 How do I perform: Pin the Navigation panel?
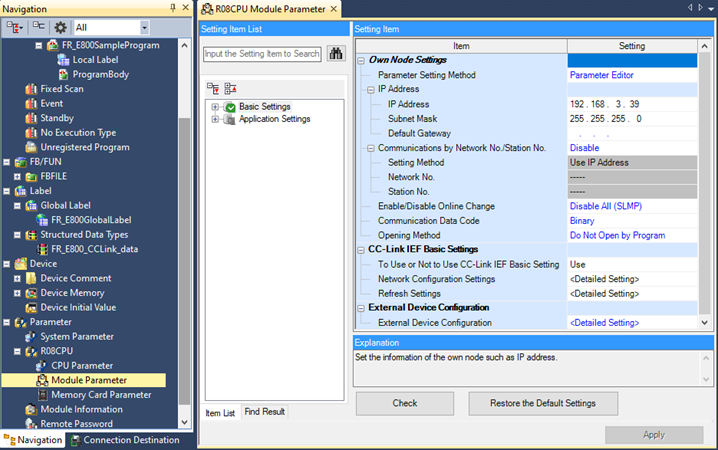click(173, 8)
